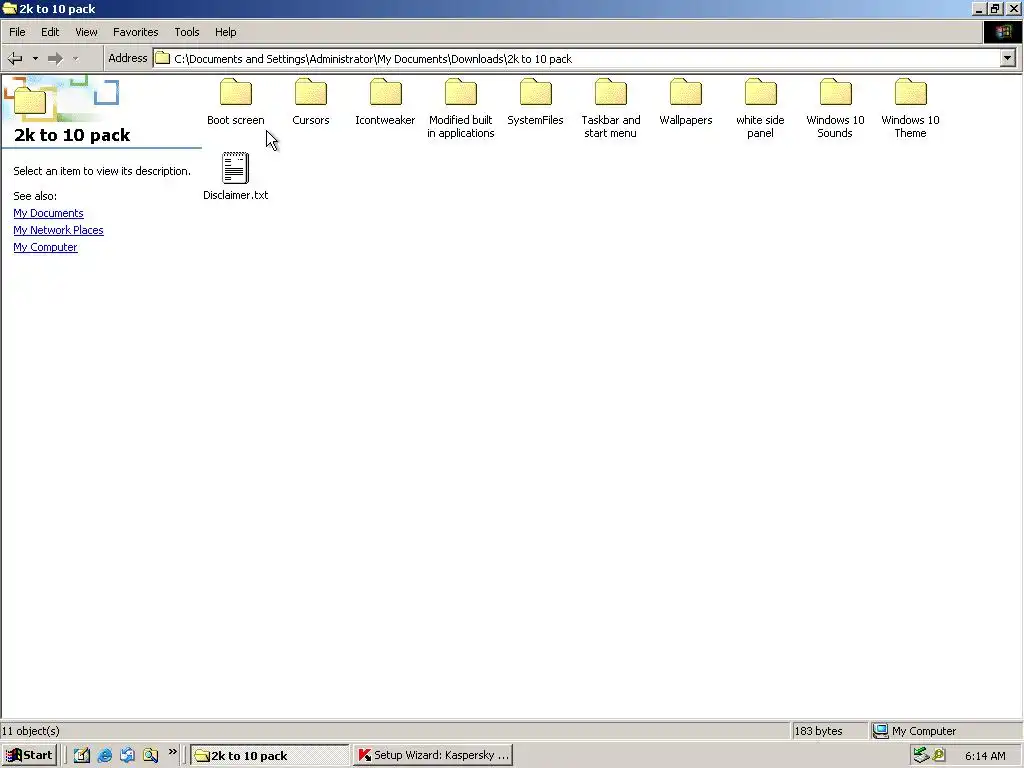Open the Favorites menu
The image size is (1024, 768).
click(x=136, y=32)
